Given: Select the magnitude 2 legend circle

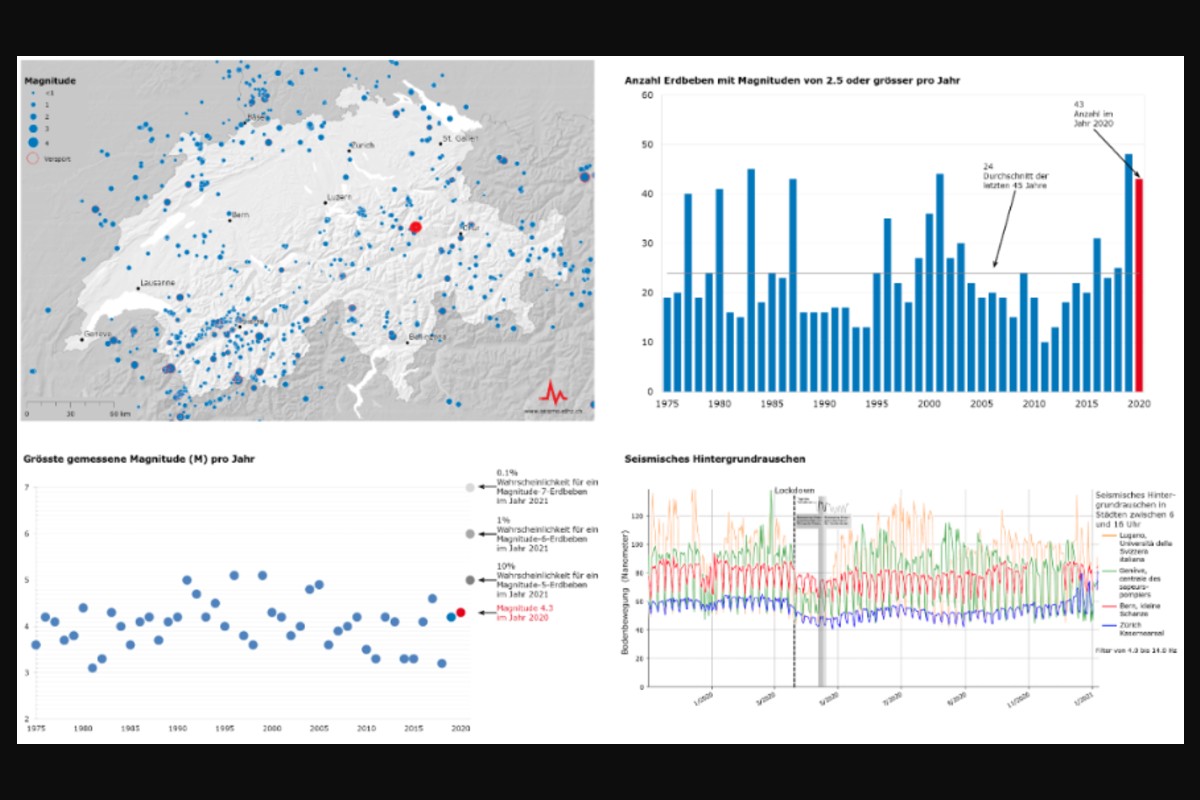Looking at the screenshot, I should pyautogui.click(x=33, y=116).
